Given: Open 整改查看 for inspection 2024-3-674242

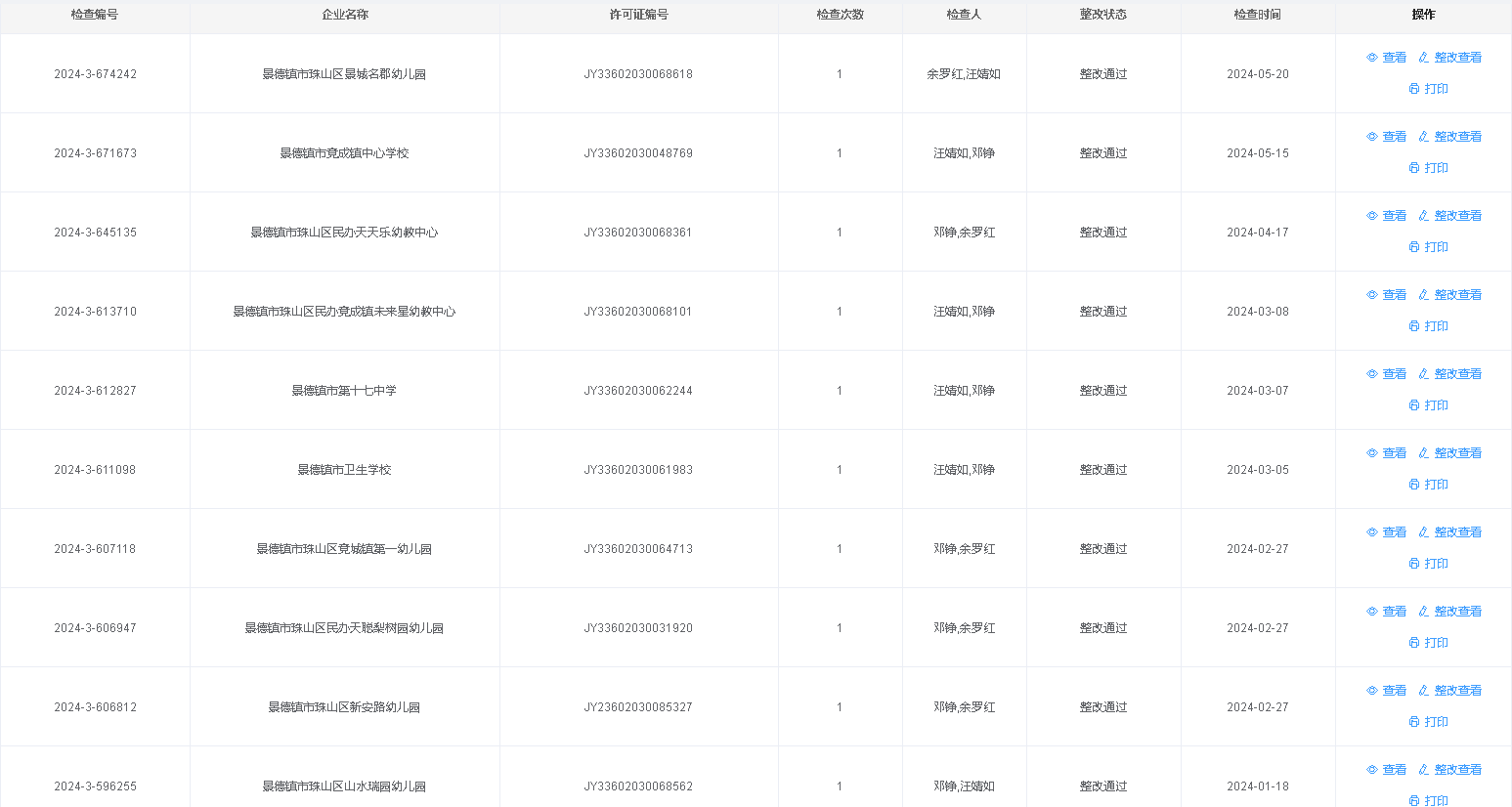Looking at the screenshot, I should pyautogui.click(x=1457, y=58).
